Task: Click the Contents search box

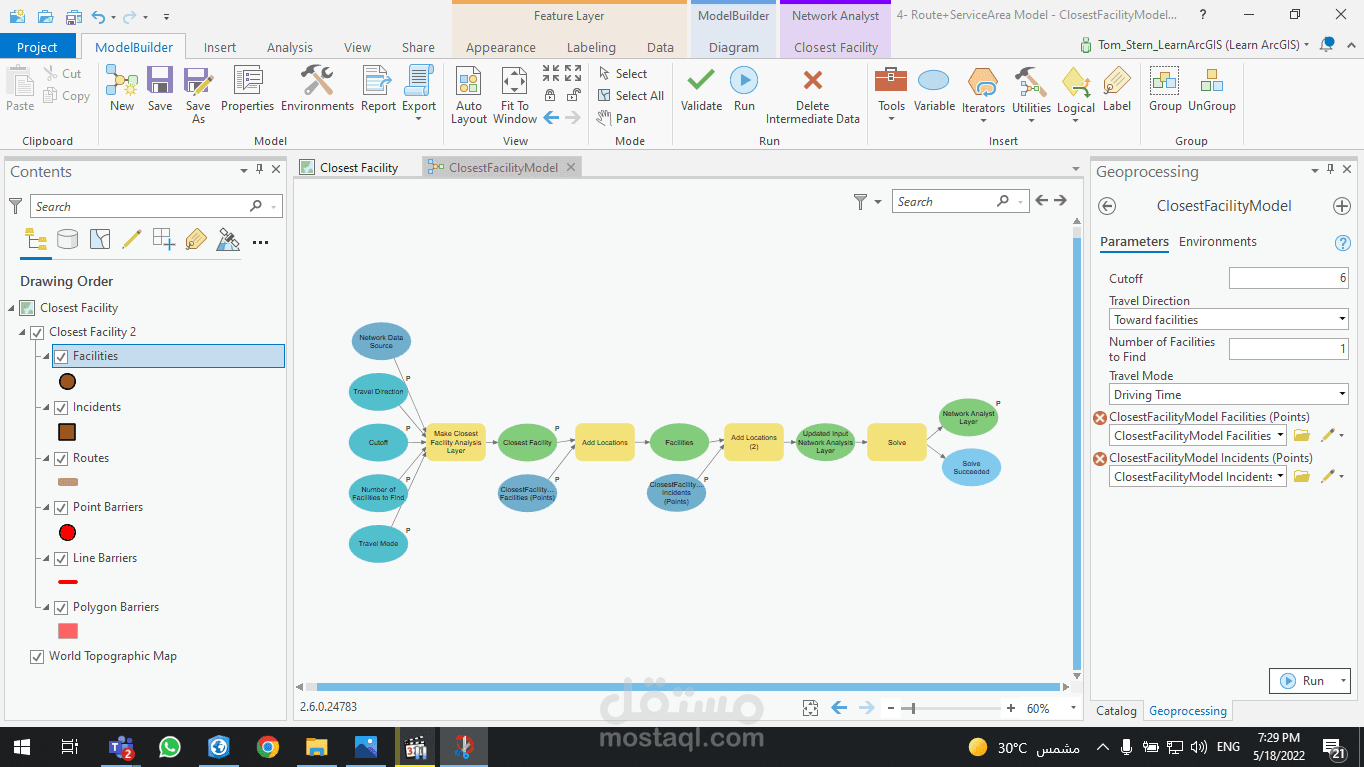Action: (x=157, y=206)
